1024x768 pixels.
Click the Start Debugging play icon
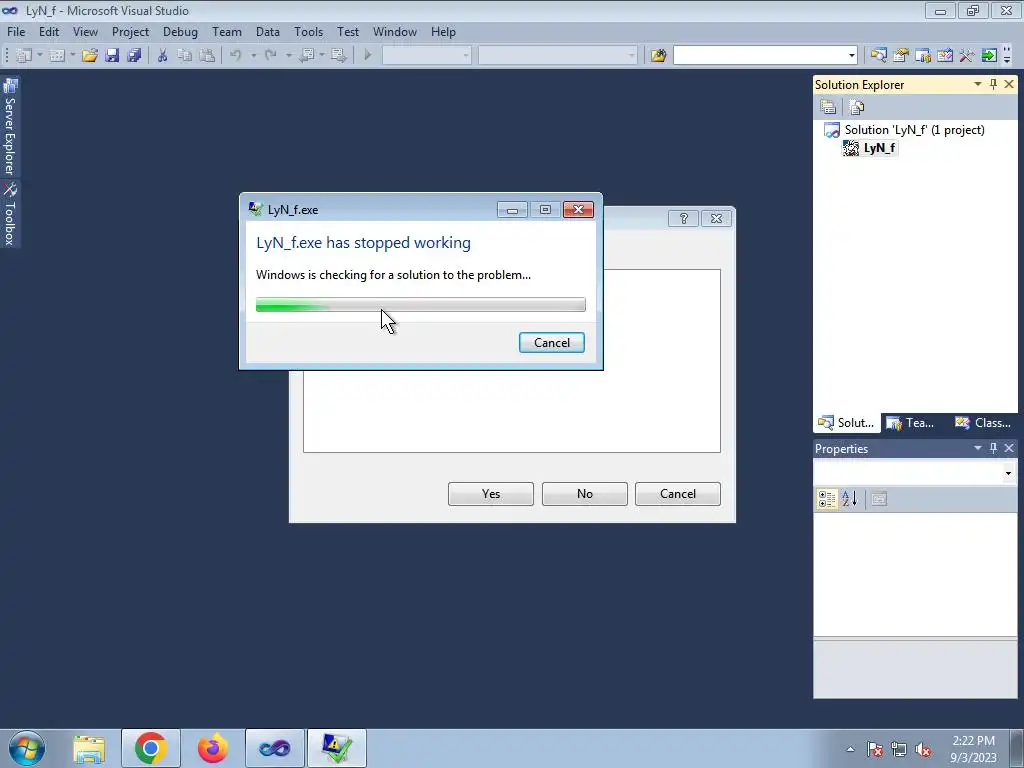click(x=368, y=56)
